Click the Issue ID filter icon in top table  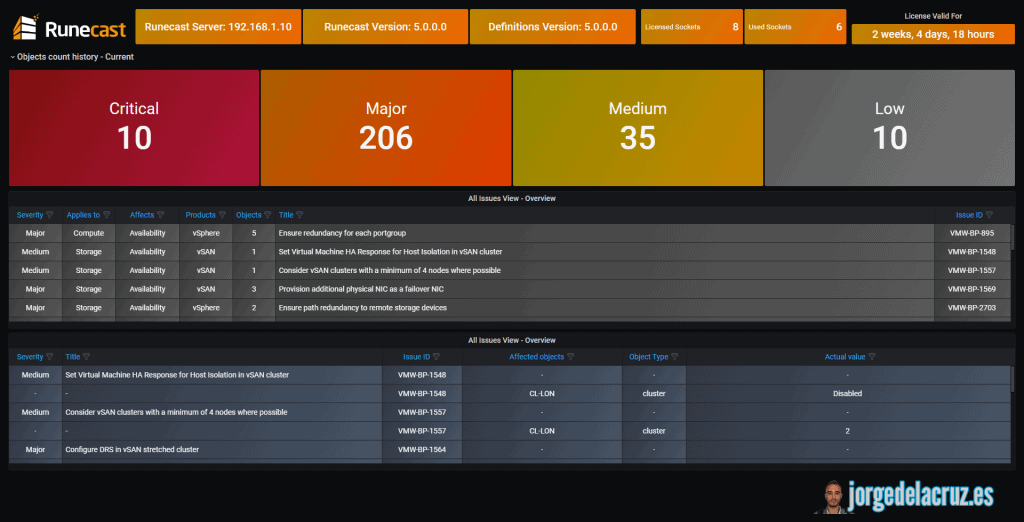(989, 214)
